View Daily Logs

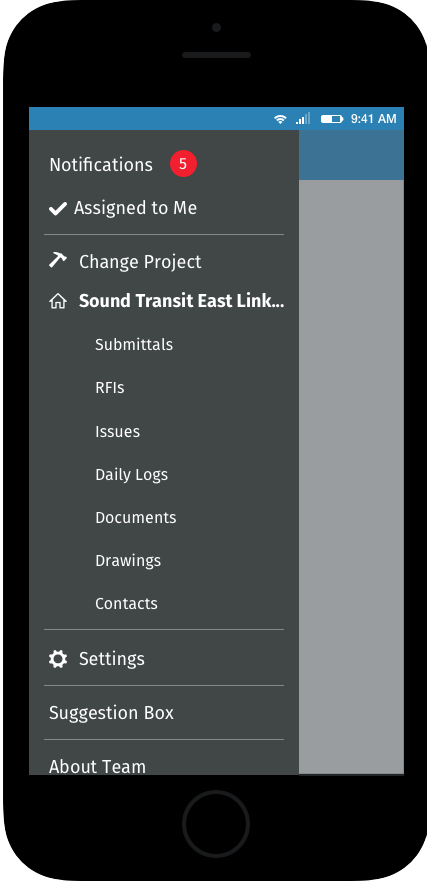[x=131, y=475]
